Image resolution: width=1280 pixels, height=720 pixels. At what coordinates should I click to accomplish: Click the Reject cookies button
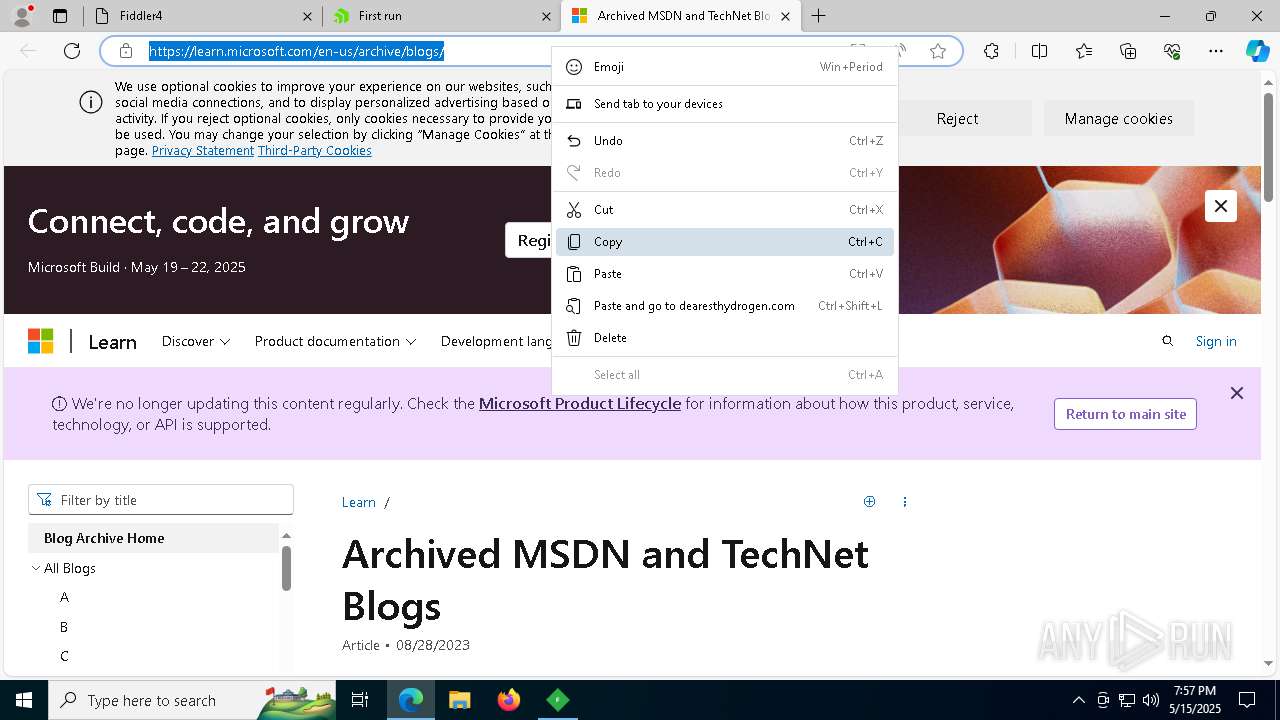click(957, 118)
